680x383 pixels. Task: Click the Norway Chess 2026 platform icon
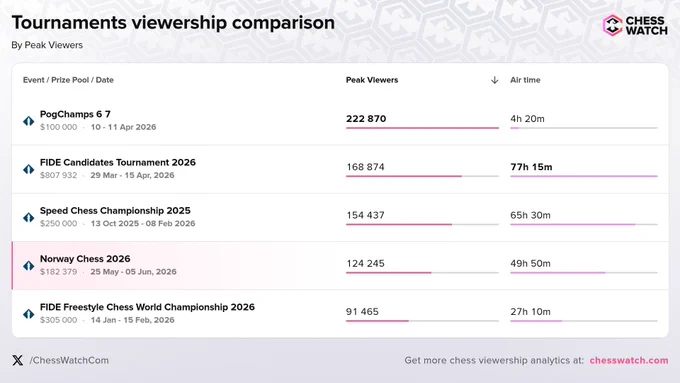click(x=29, y=265)
